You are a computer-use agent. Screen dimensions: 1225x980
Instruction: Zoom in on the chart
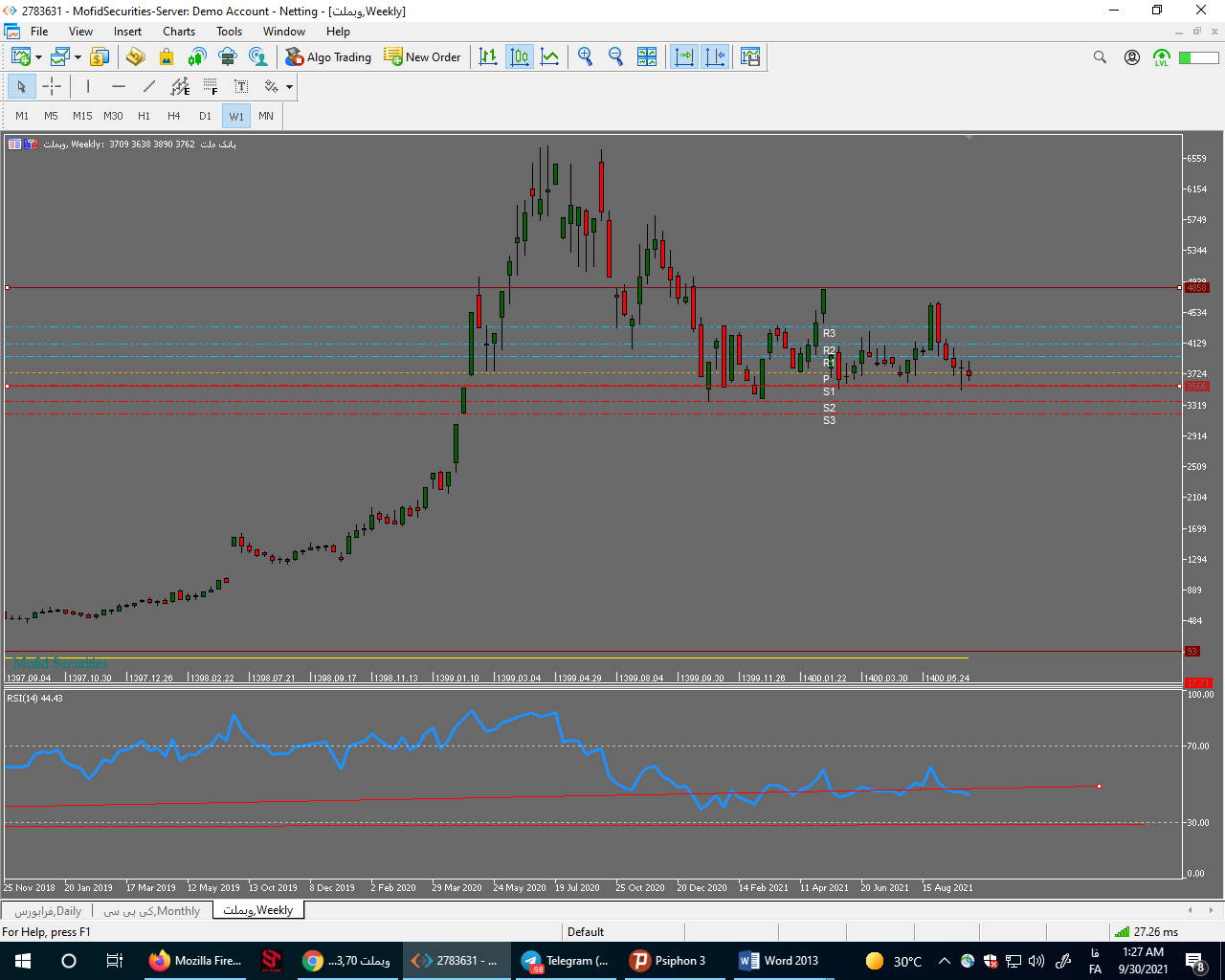pos(585,57)
